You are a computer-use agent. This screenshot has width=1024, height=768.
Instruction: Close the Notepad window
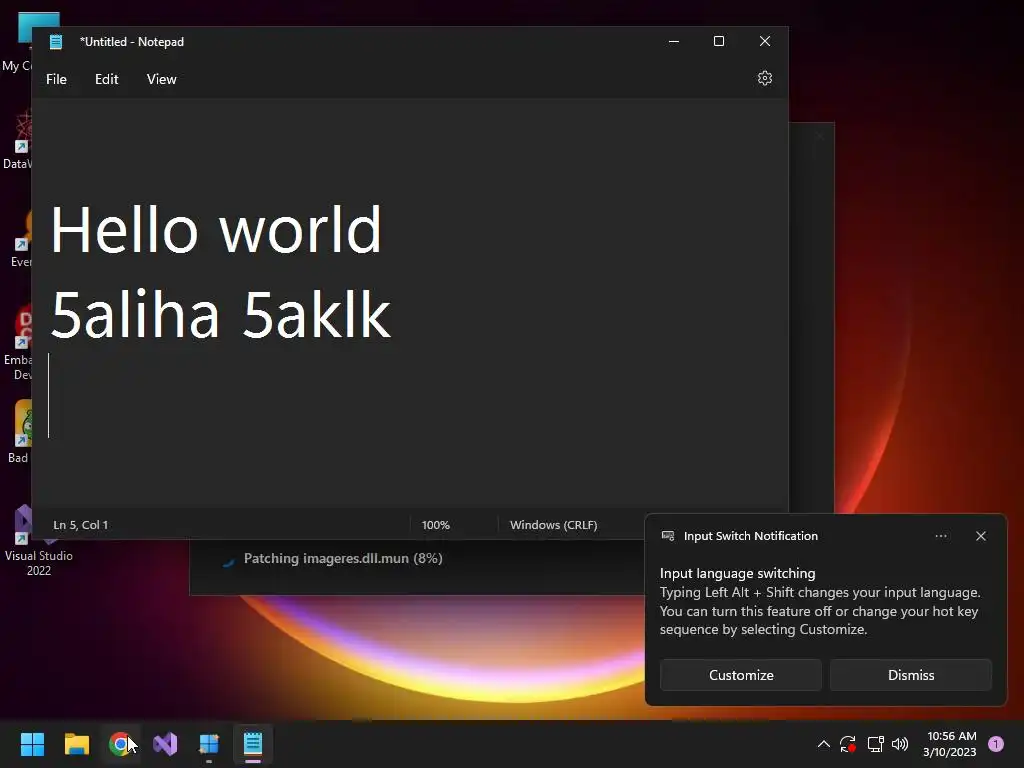(x=765, y=41)
